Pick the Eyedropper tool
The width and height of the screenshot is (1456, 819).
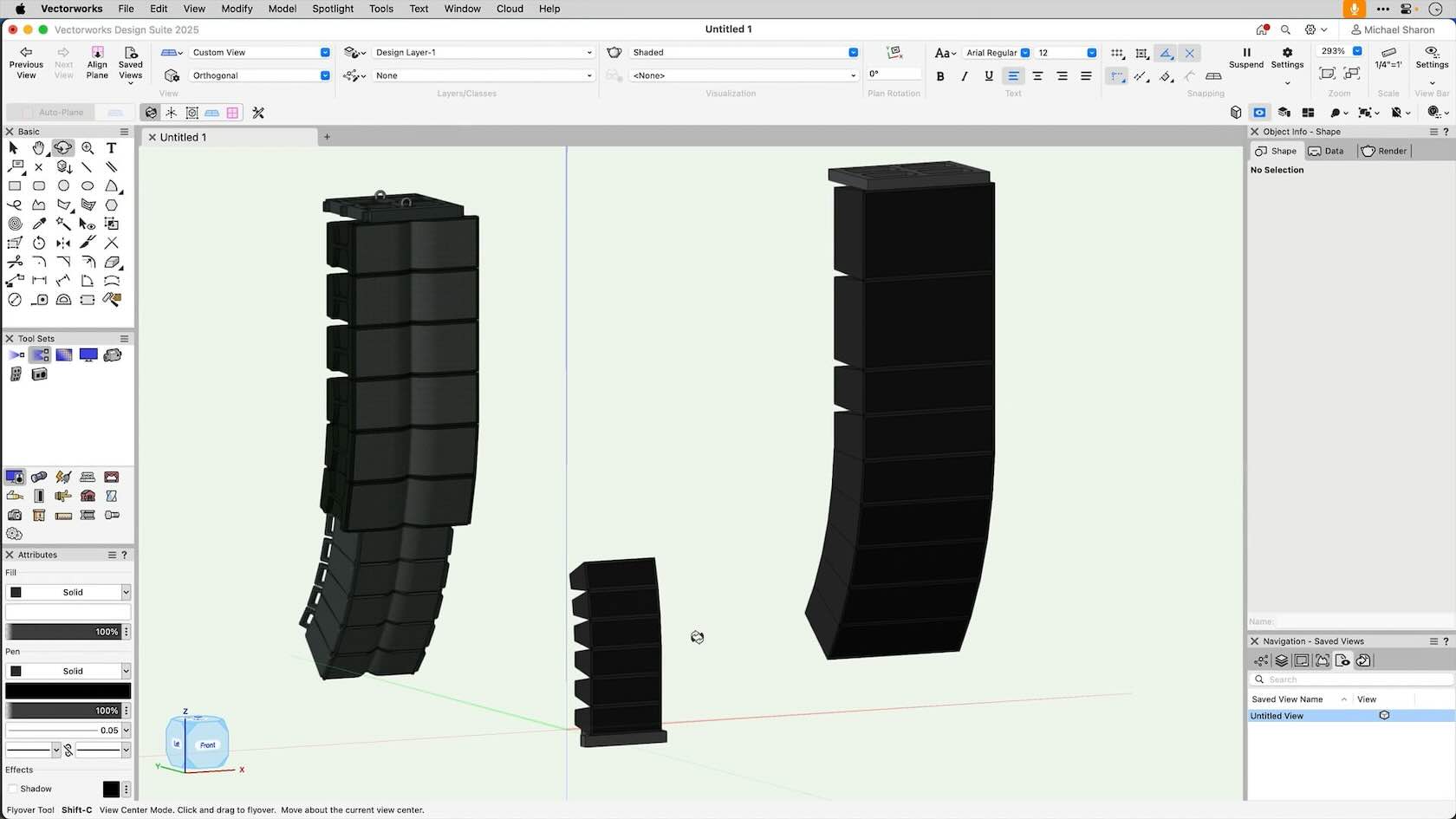click(x=39, y=224)
